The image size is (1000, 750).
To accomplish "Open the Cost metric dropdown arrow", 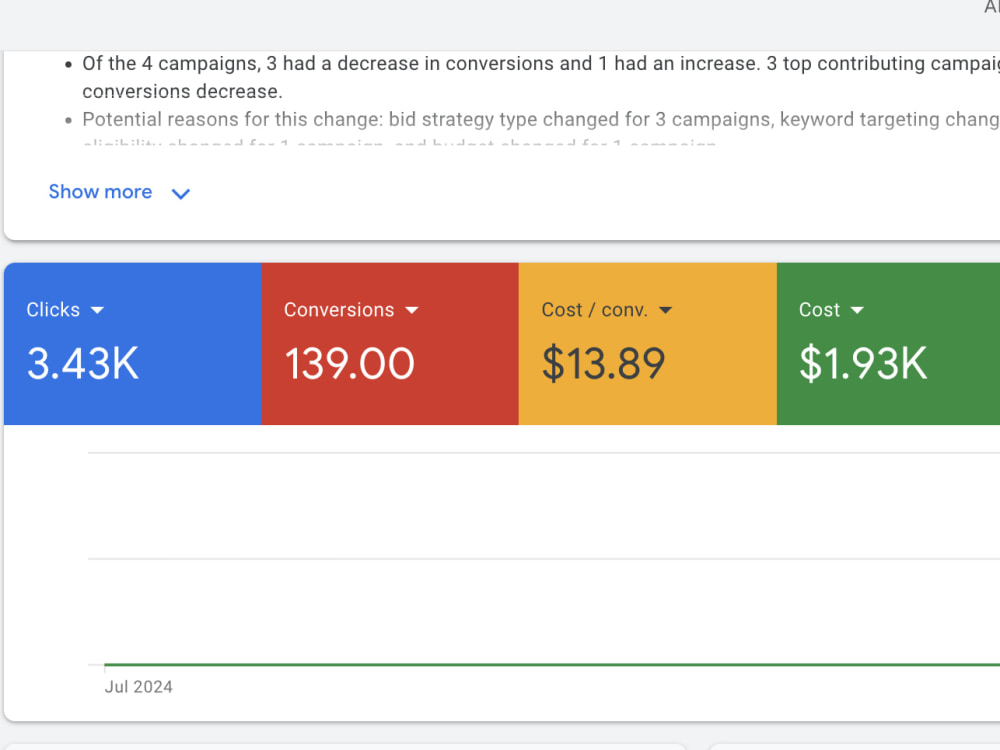I will (x=857, y=310).
